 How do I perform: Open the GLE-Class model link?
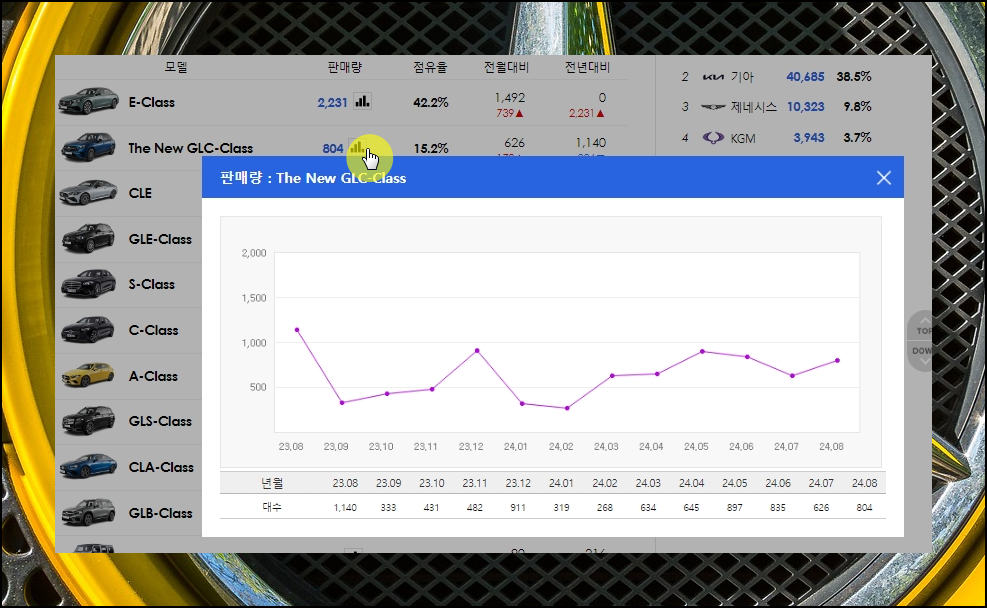coord(160,239)
